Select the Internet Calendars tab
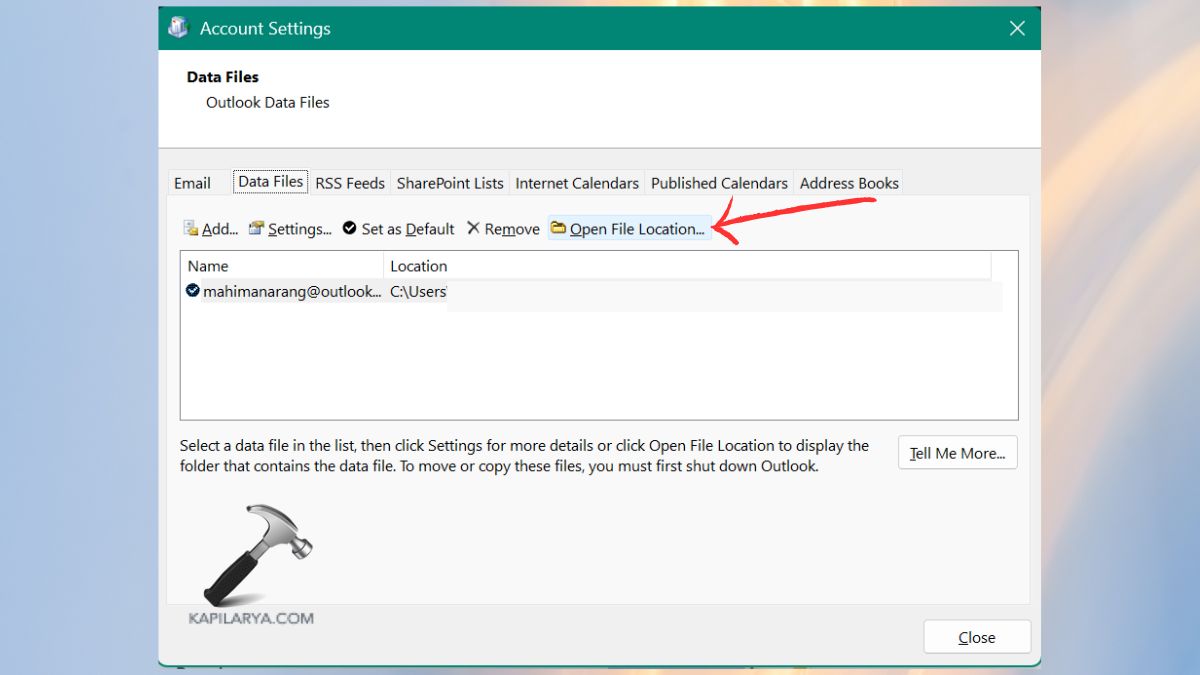The height and width of the screenshot is (675, 1200). [x=577, y=183]
